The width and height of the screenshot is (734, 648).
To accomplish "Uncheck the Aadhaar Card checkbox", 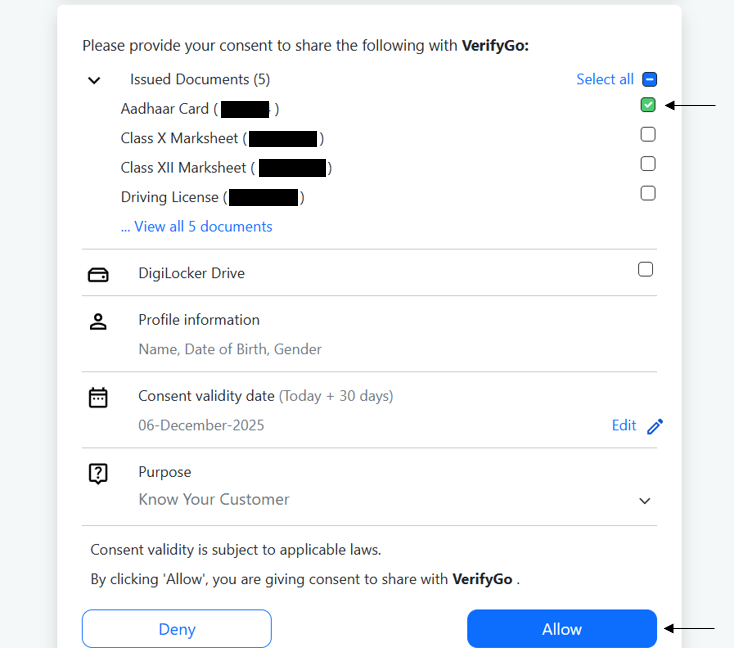I will coord(648,105).
